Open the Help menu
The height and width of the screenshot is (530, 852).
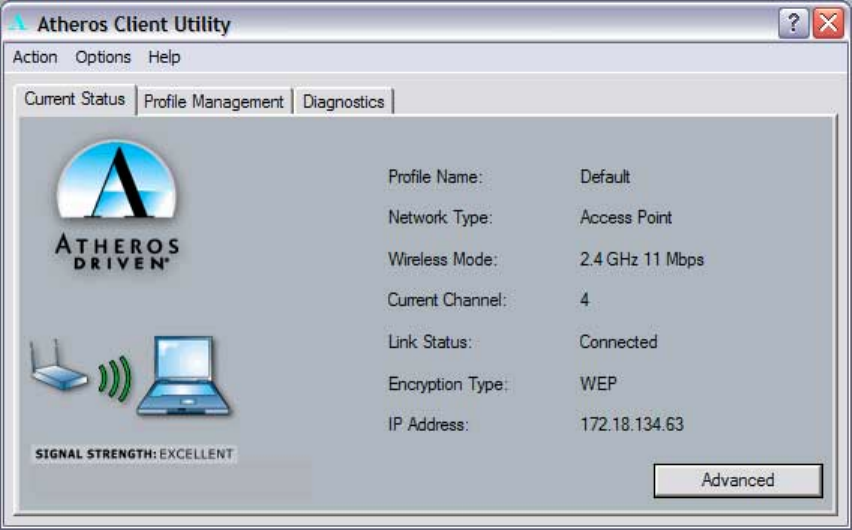click(x=164, y=57)
